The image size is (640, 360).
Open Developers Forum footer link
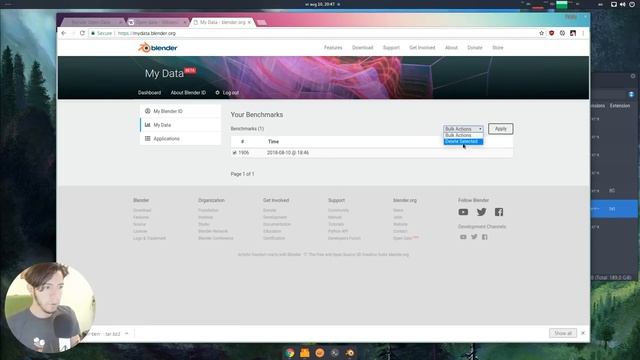[x=344, y=238]
